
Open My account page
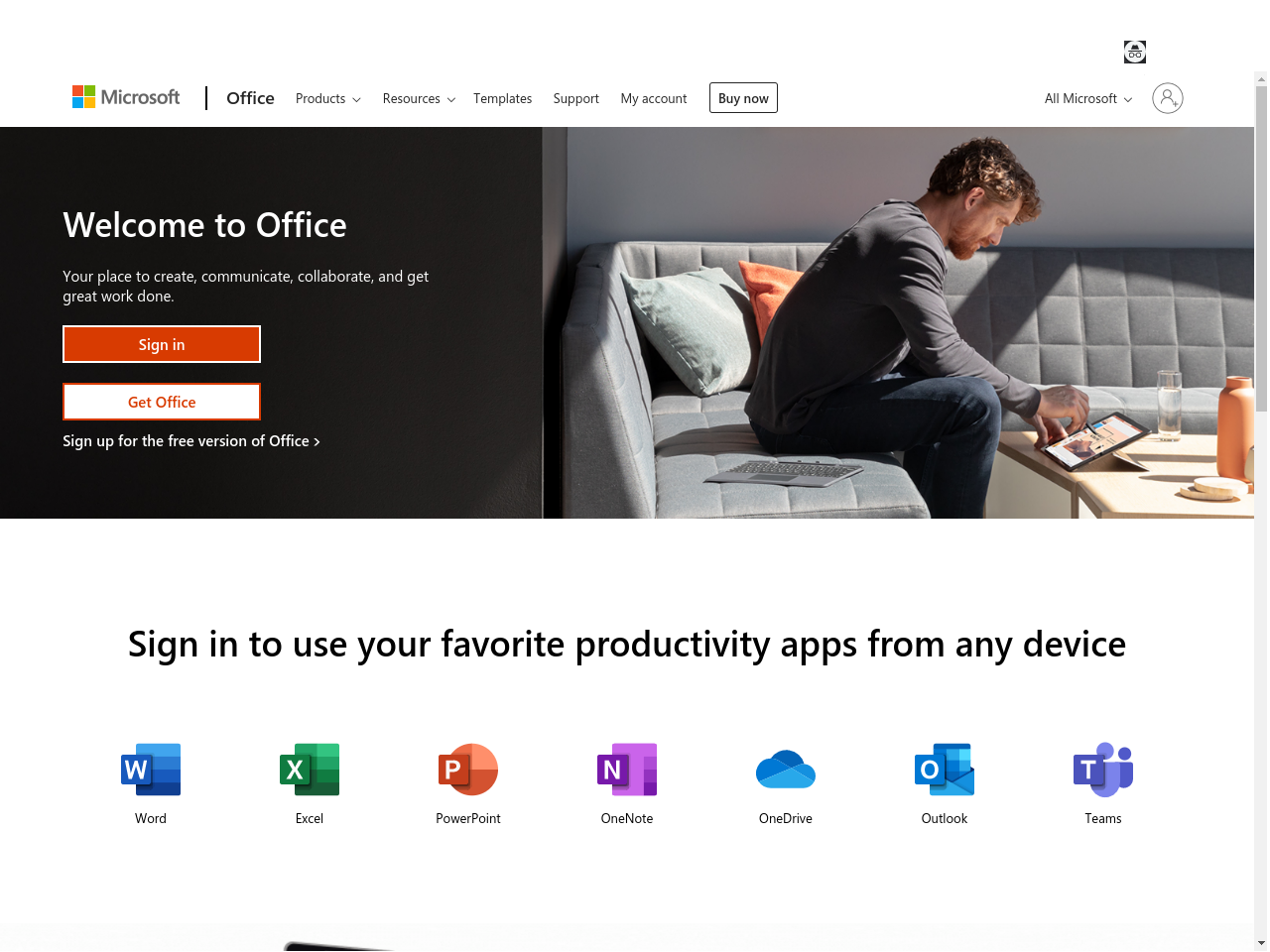pyautogui.click(x=654, y=98)
